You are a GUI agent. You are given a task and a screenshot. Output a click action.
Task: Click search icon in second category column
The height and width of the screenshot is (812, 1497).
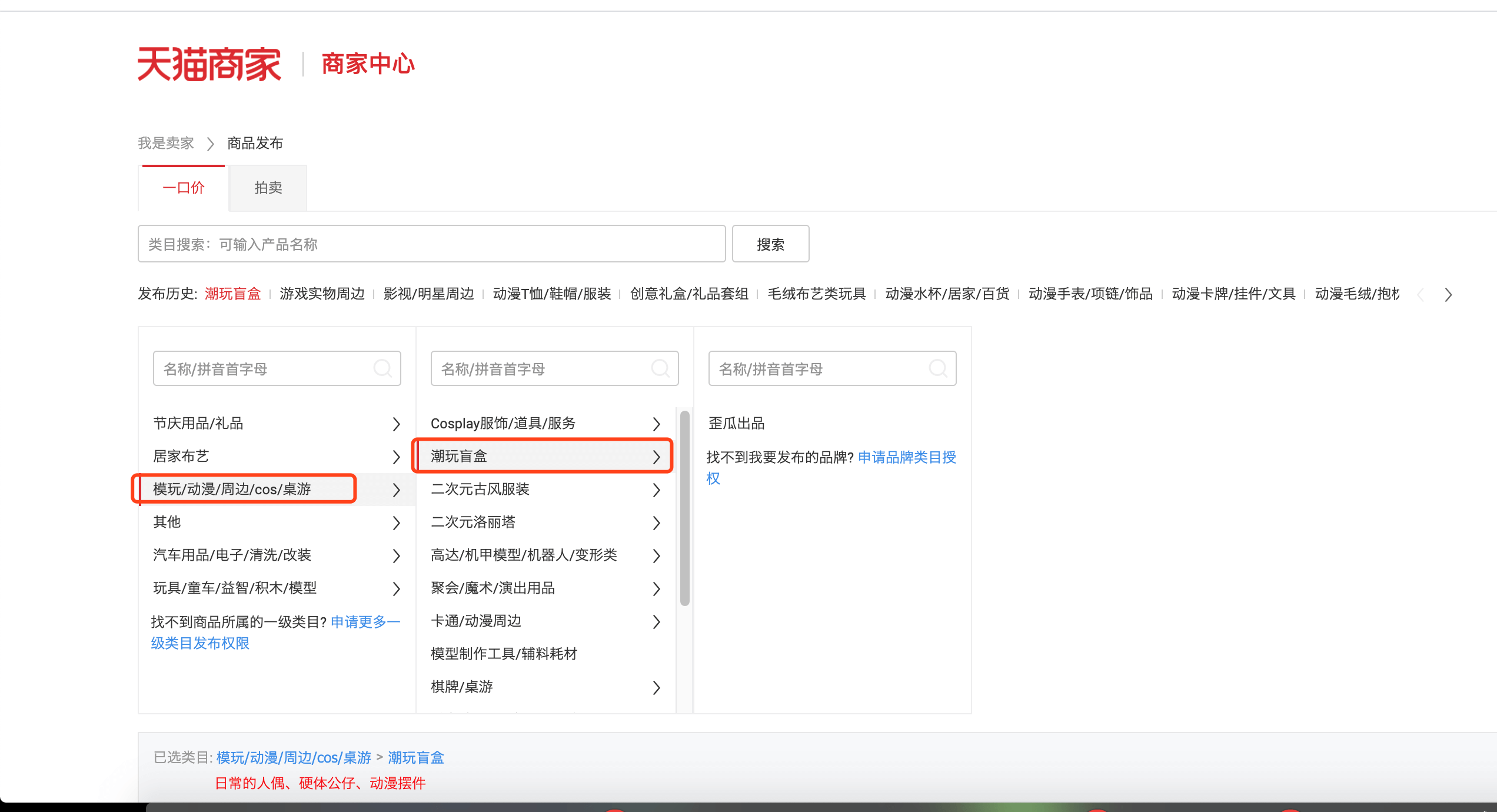point(660,369)
